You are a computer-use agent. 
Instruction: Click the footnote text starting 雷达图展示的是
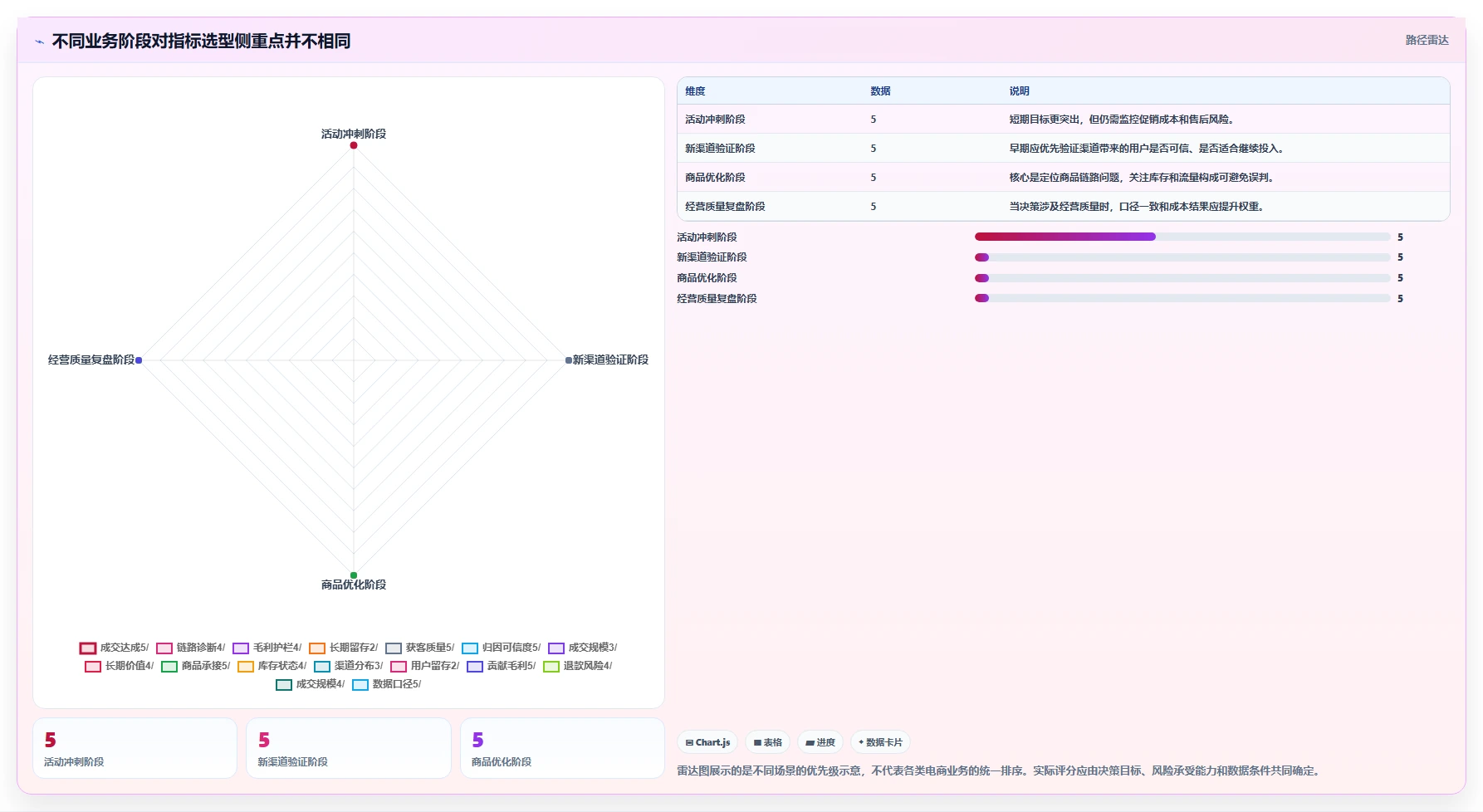(999, 771)
